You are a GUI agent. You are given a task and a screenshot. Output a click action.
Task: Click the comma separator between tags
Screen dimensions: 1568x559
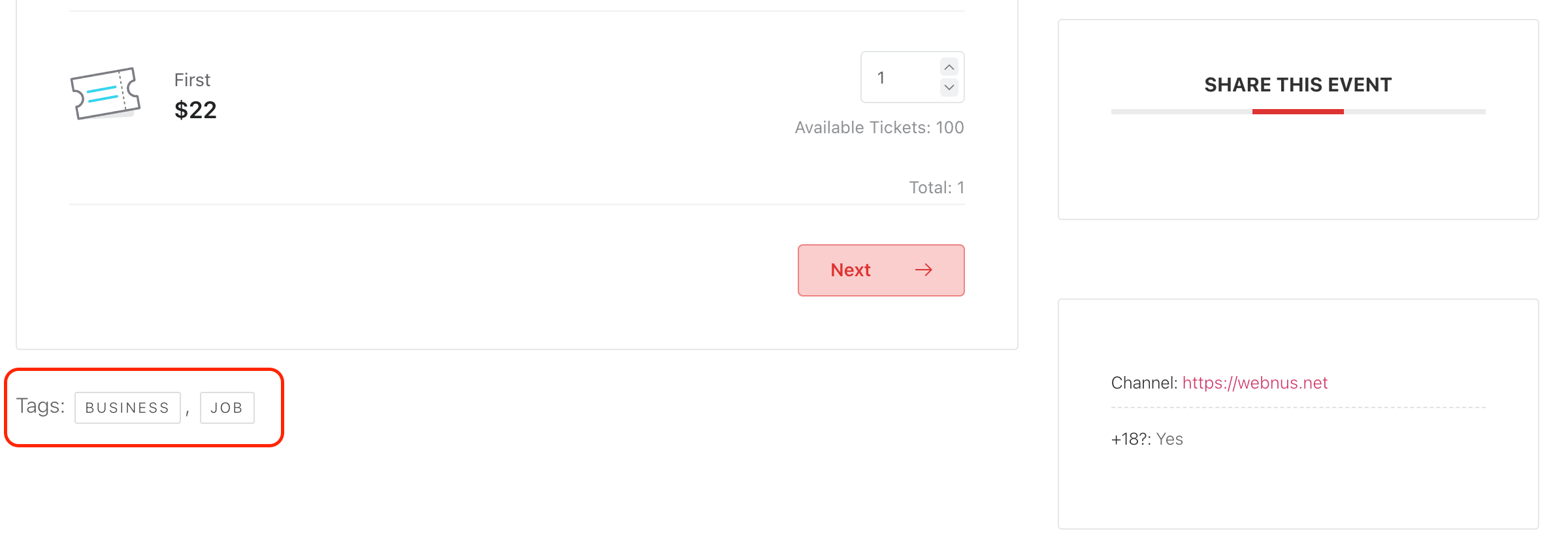[x=188, y=411]
